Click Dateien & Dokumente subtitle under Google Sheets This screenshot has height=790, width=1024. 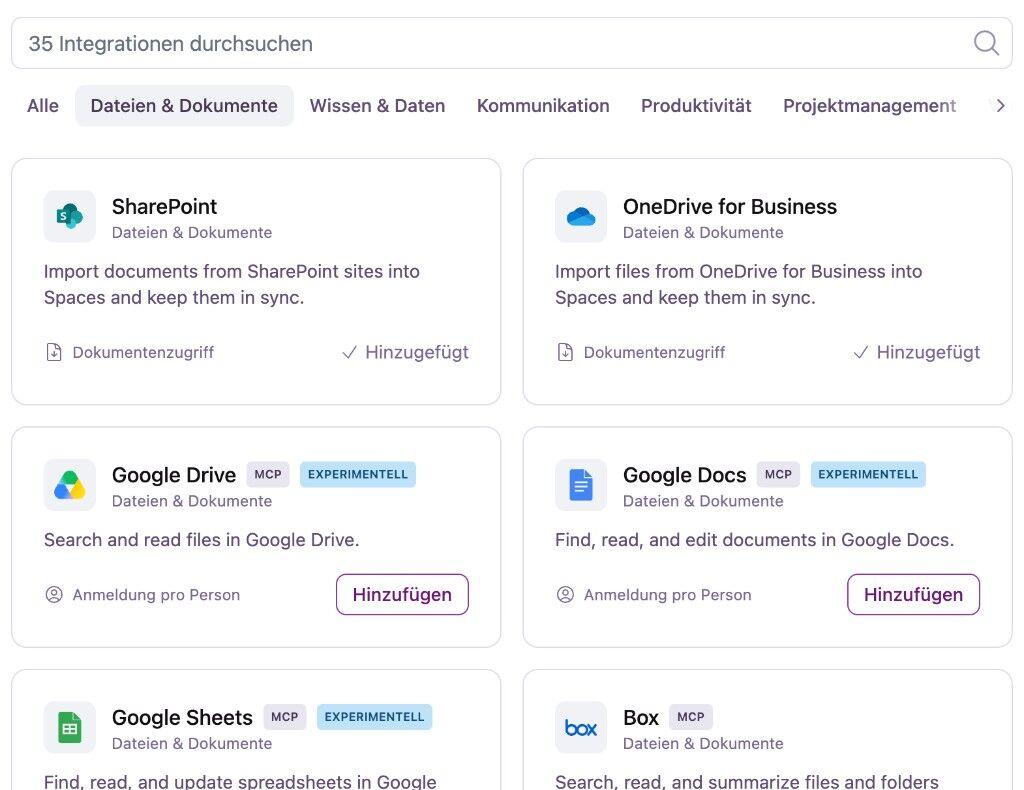coord(192,744)
